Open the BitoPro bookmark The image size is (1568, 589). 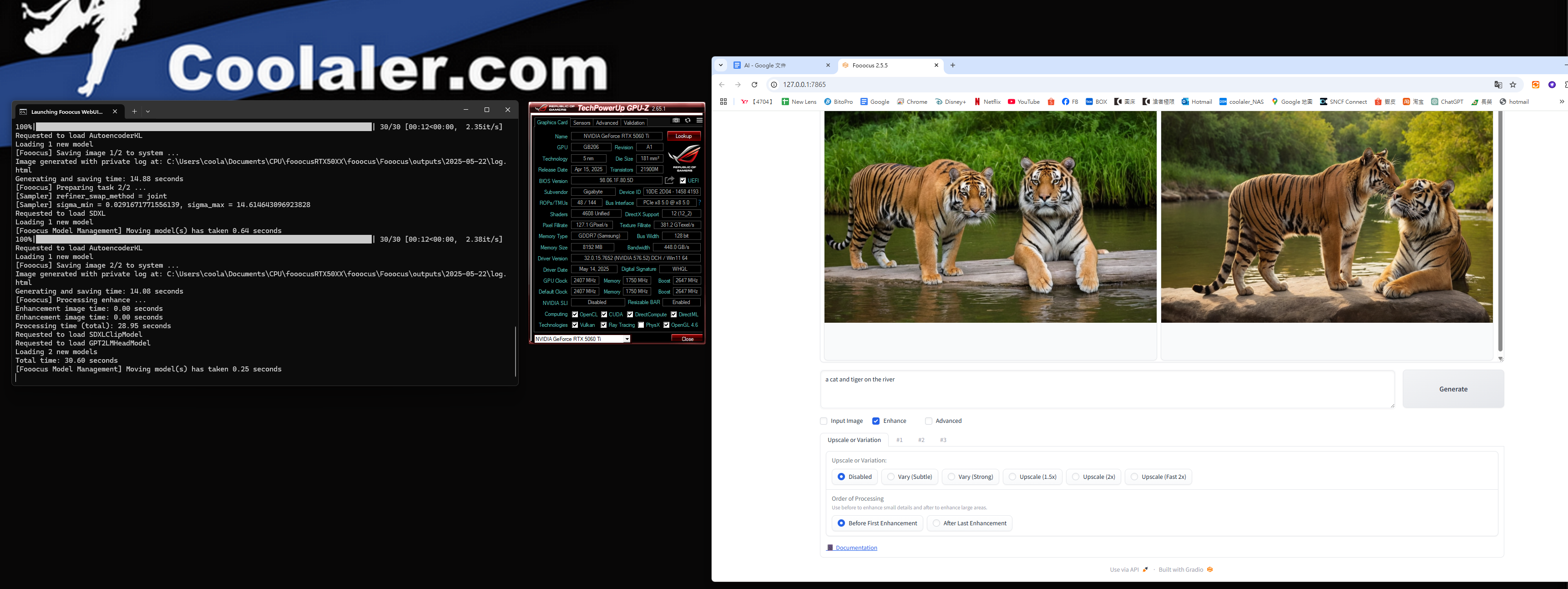(x=838, y=102)
